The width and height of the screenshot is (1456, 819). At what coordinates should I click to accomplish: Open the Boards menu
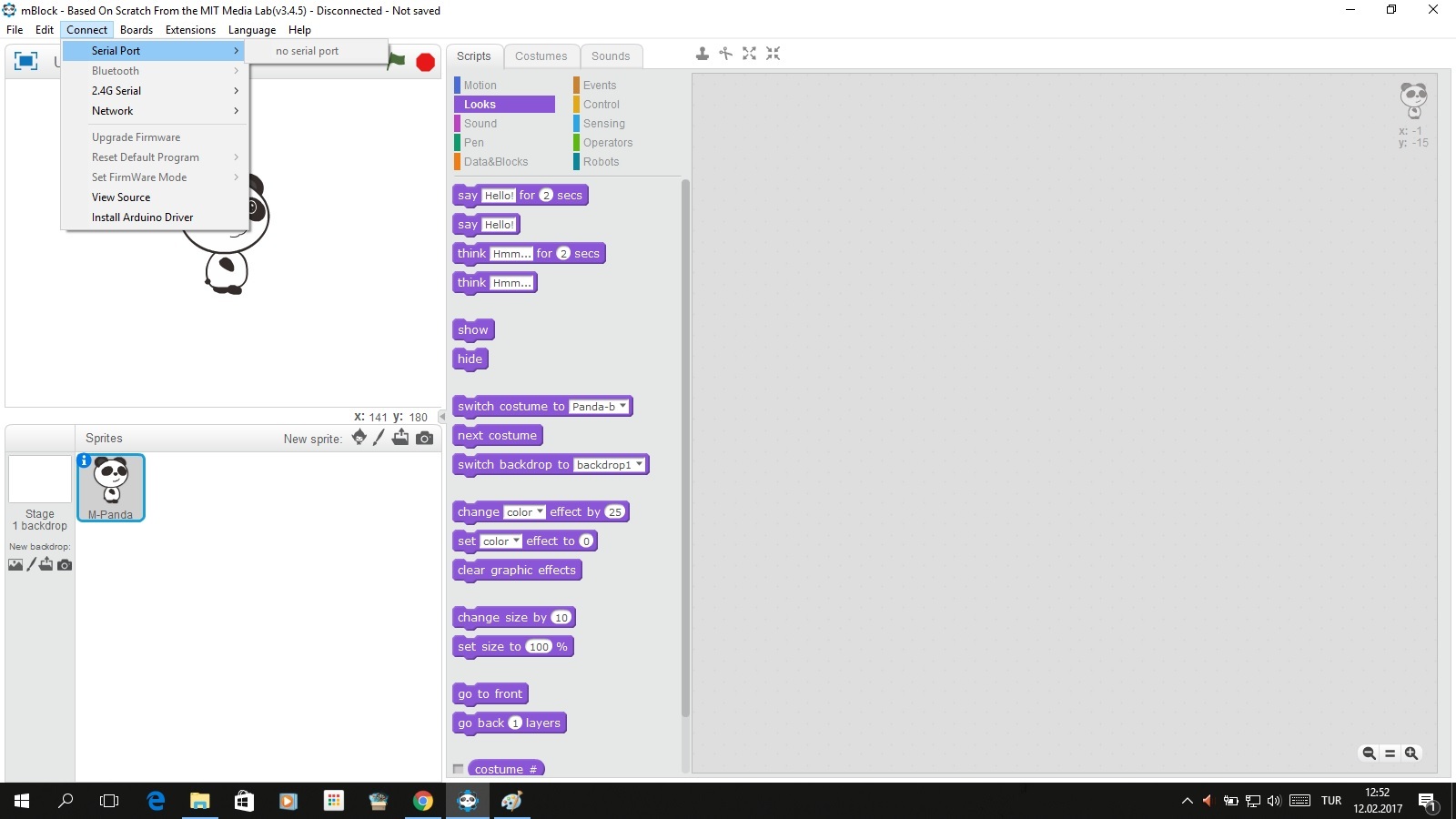coord(136,30)
